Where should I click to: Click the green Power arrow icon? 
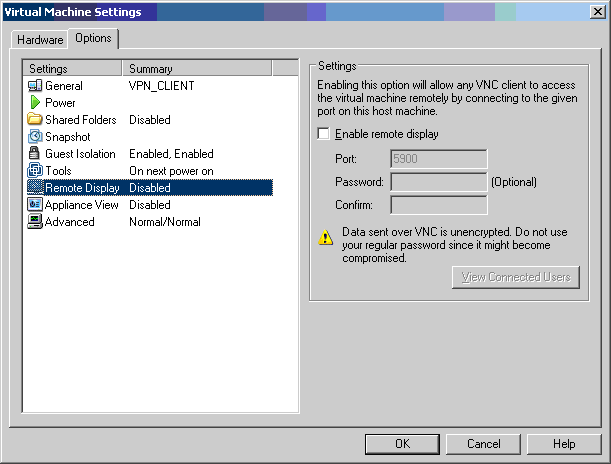35,103
